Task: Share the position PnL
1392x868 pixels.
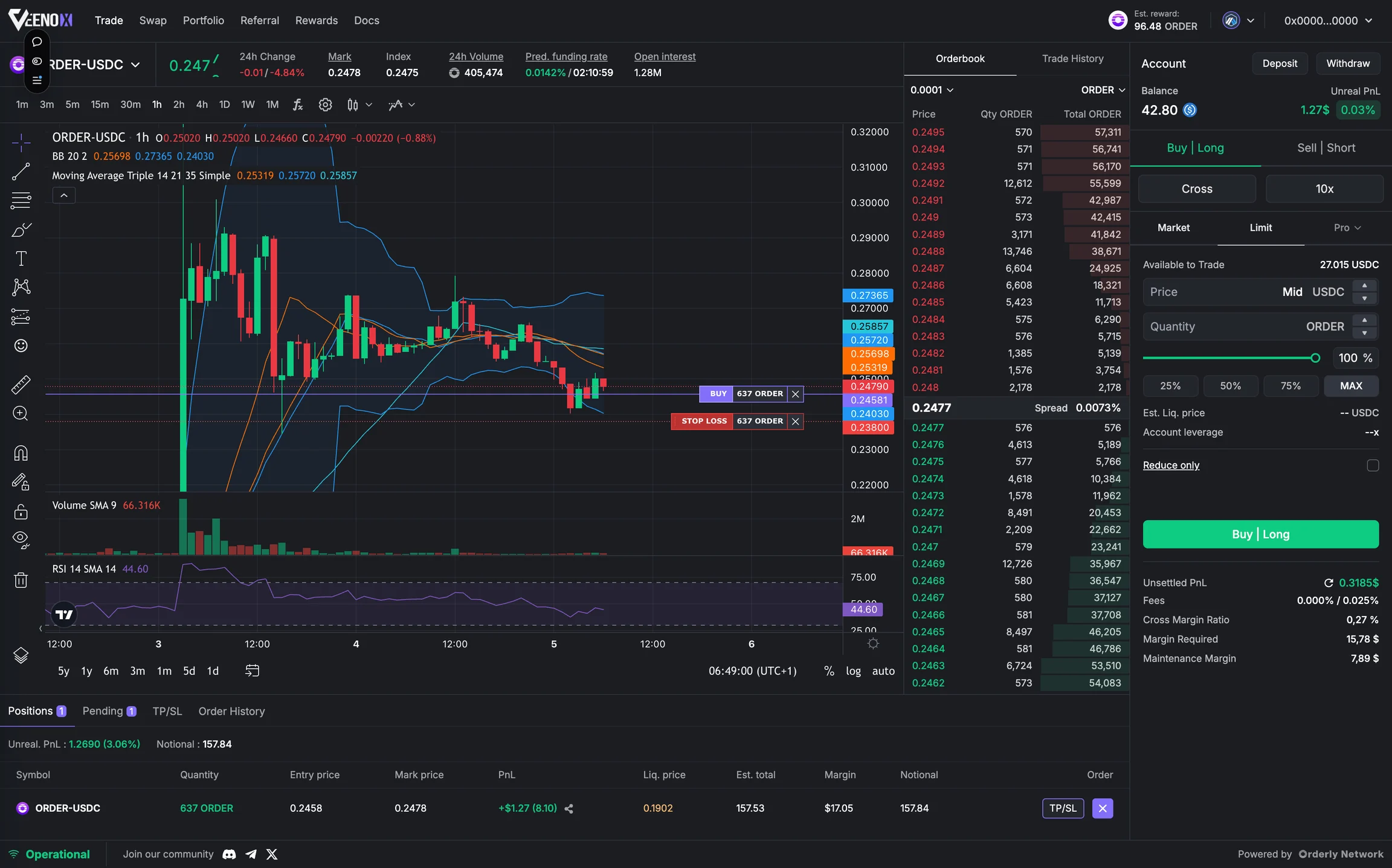Action: click(x=569, y=809)
